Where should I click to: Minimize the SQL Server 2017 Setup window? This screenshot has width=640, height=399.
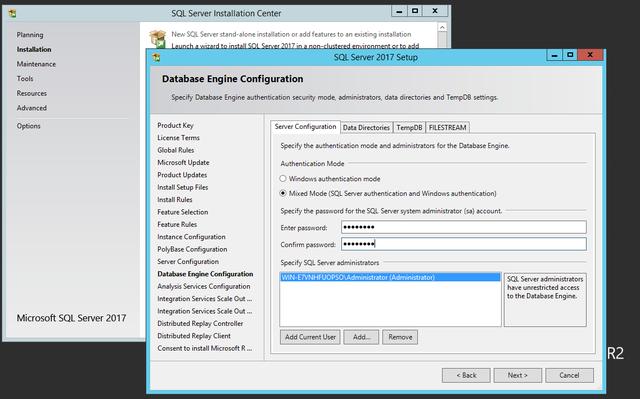pos(554,55)
